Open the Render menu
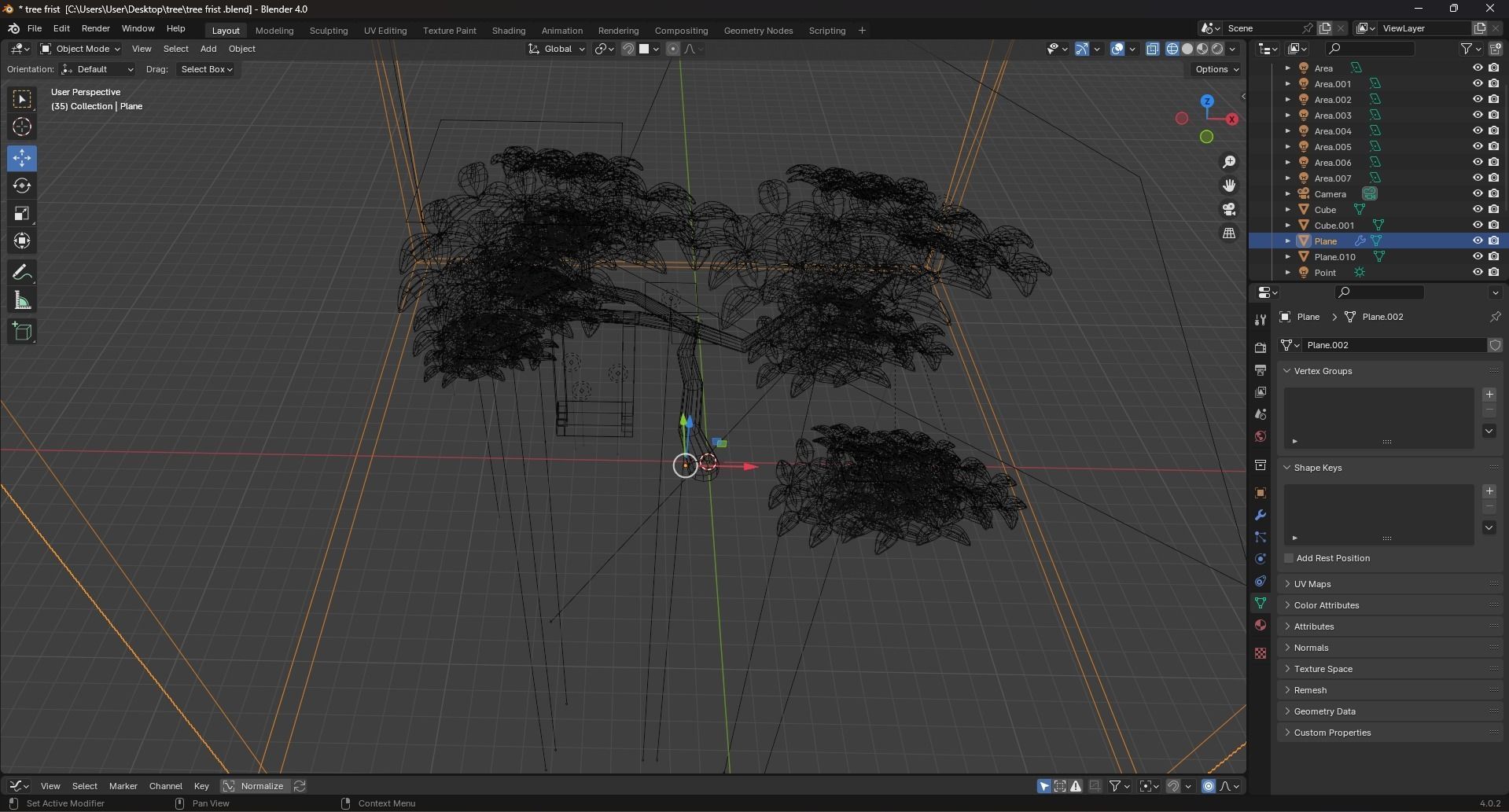This screenshot has width=1509, height=812. click(x=96, y=28)
